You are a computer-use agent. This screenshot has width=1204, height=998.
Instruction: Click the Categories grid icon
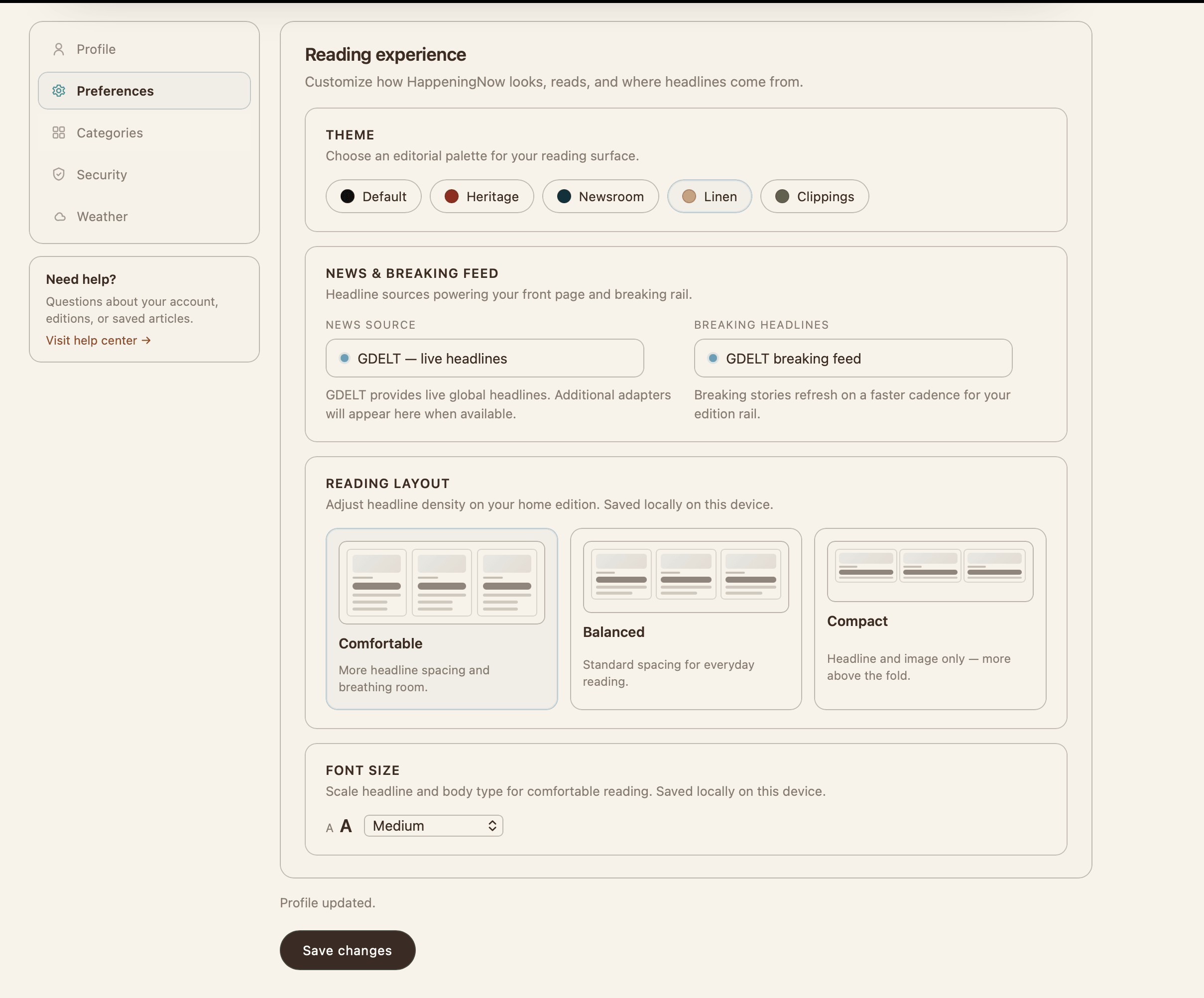[58, 132]
